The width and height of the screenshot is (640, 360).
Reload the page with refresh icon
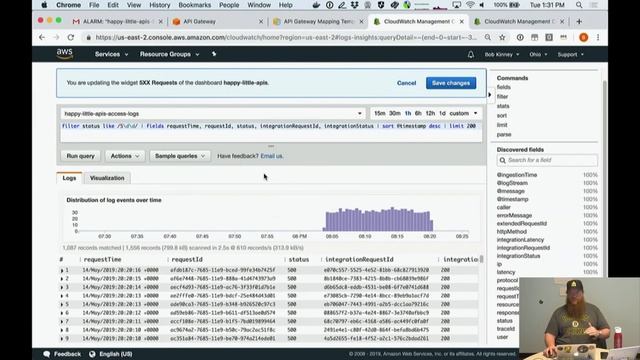[x=71, y=37]
